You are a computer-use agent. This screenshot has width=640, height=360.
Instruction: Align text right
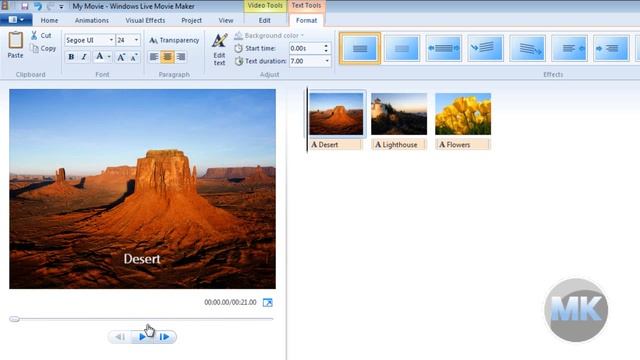pyautogui.click(x=181, y=57)
